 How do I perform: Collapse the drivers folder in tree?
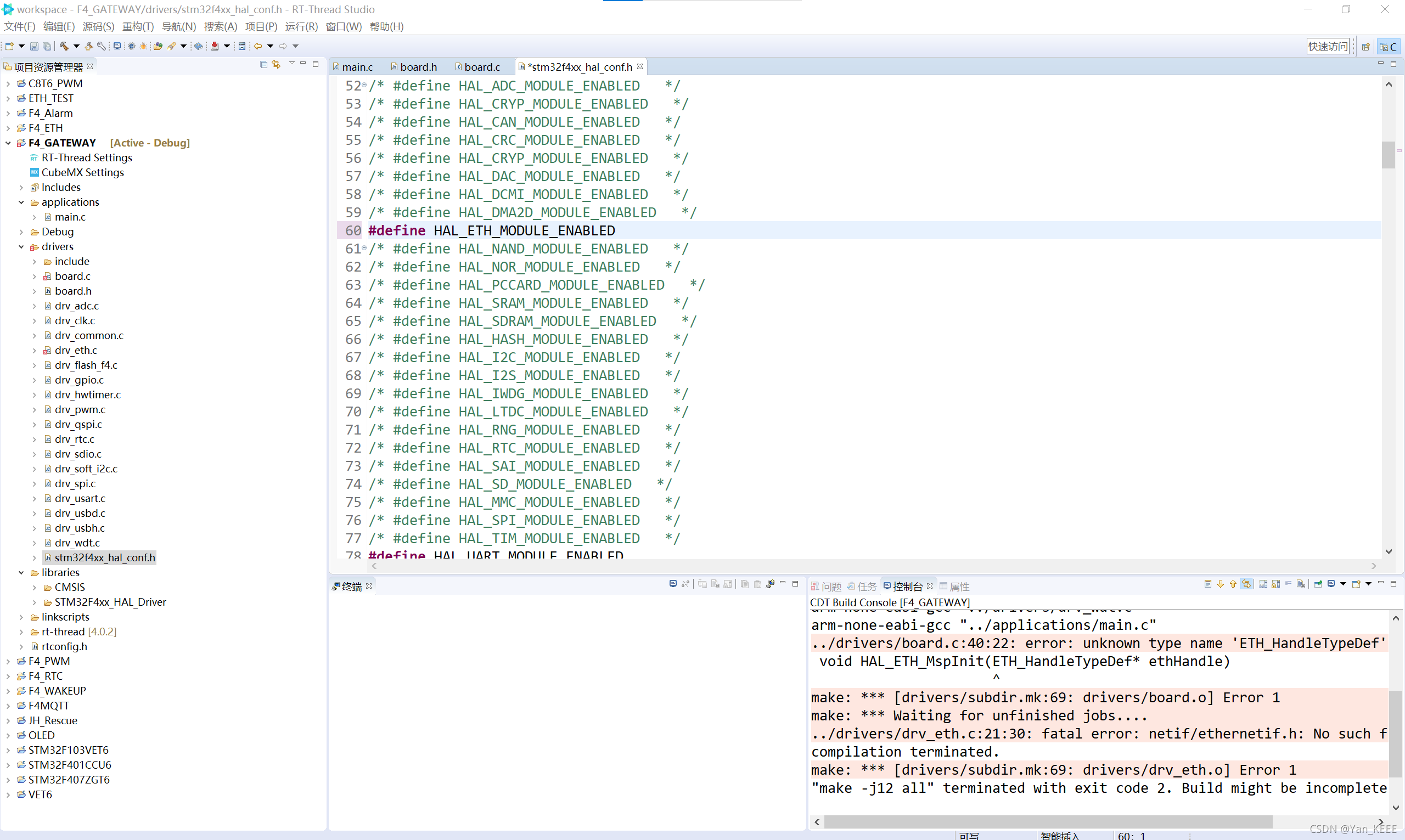coord(21,247)
